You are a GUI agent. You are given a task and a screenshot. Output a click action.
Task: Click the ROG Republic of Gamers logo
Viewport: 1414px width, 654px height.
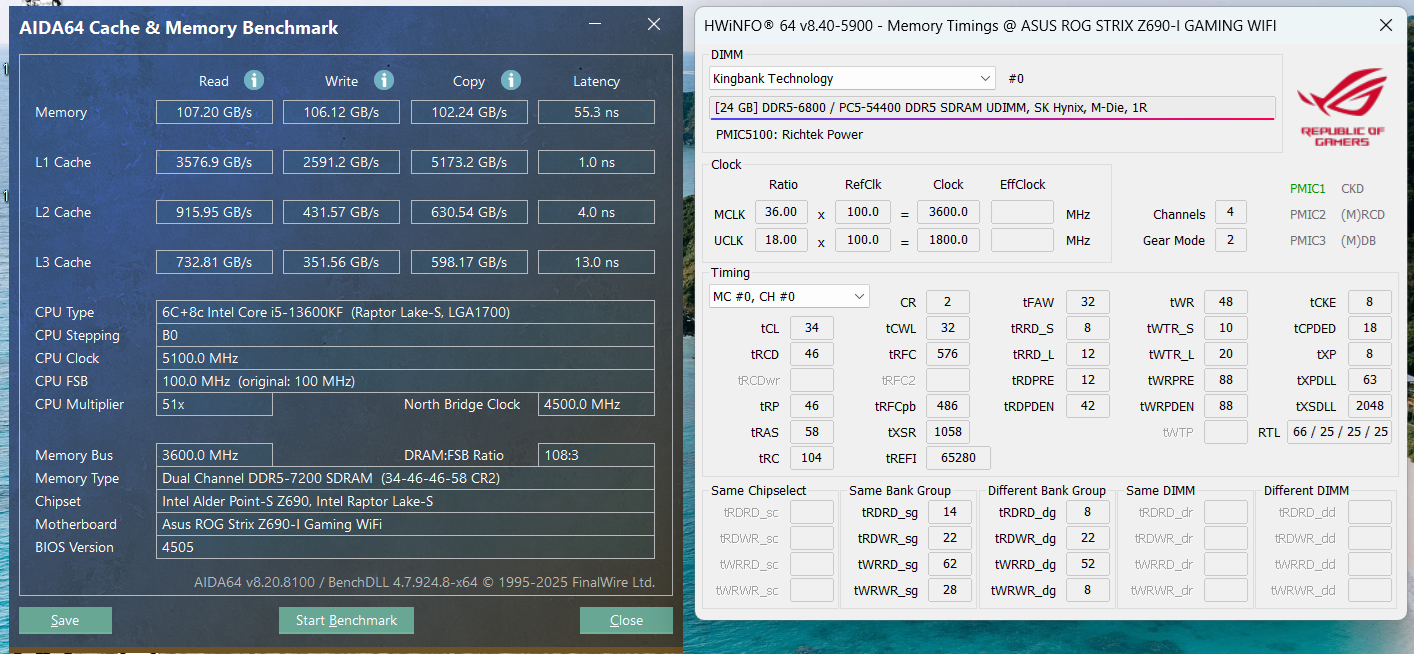[x=1341, y=107]
